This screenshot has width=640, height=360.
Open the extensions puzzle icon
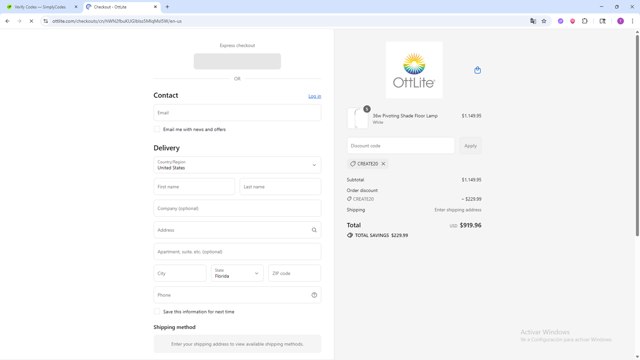(x=584, y=21)
